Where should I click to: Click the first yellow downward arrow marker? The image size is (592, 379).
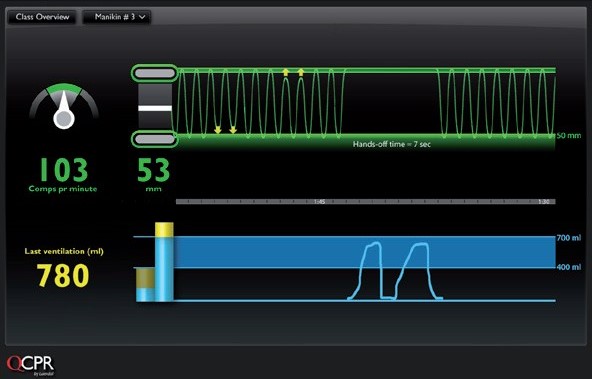(218, 130)
